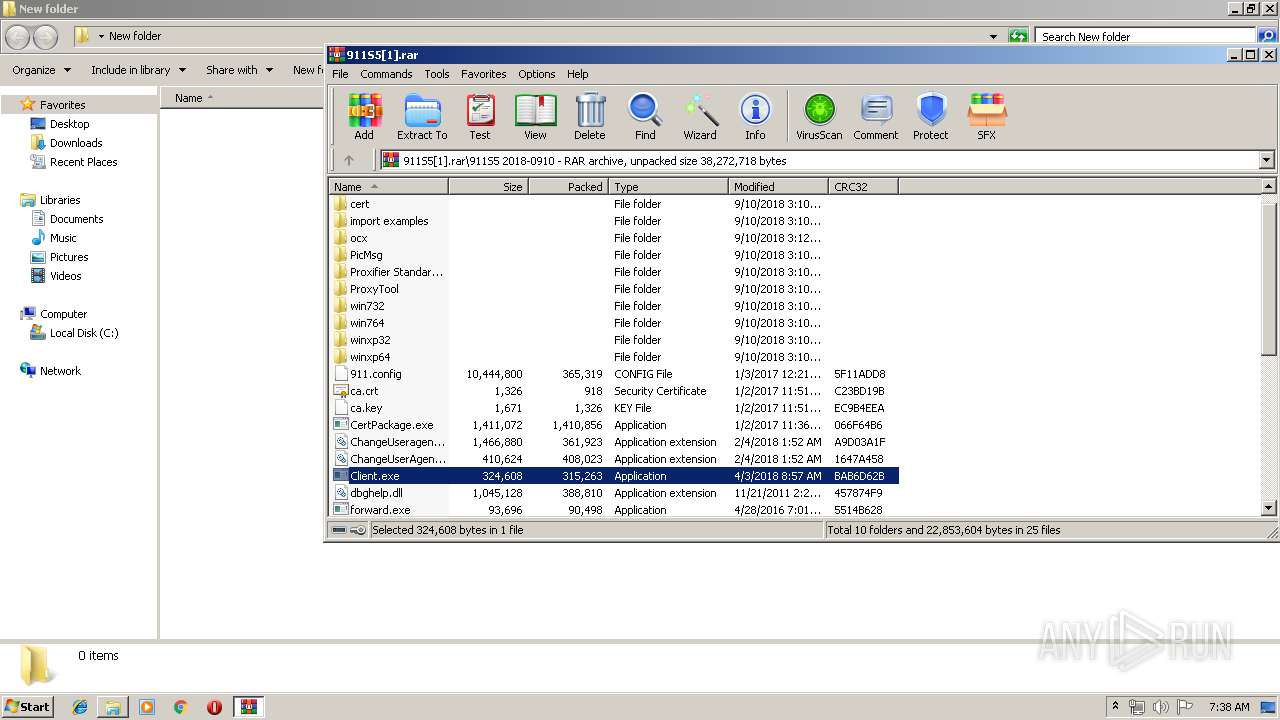This screenshot has height=720, width=1280.
Task: Click the Start button
Action: click(x=28, y=707)
